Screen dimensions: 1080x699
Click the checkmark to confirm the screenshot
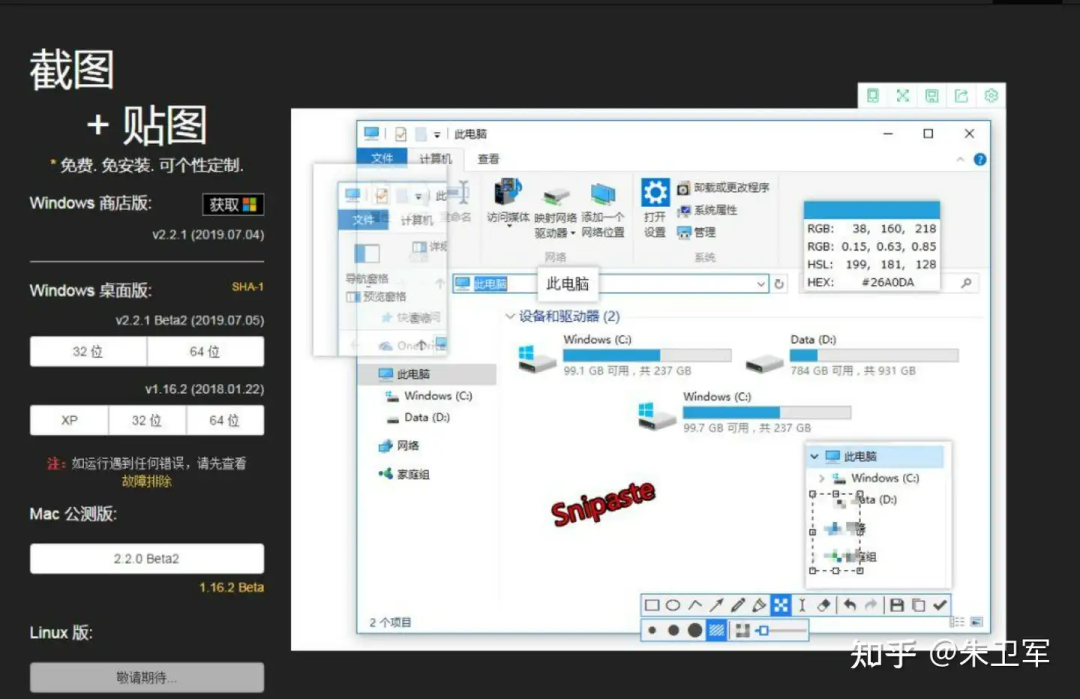pyautogui.click(x=941, y=605)
